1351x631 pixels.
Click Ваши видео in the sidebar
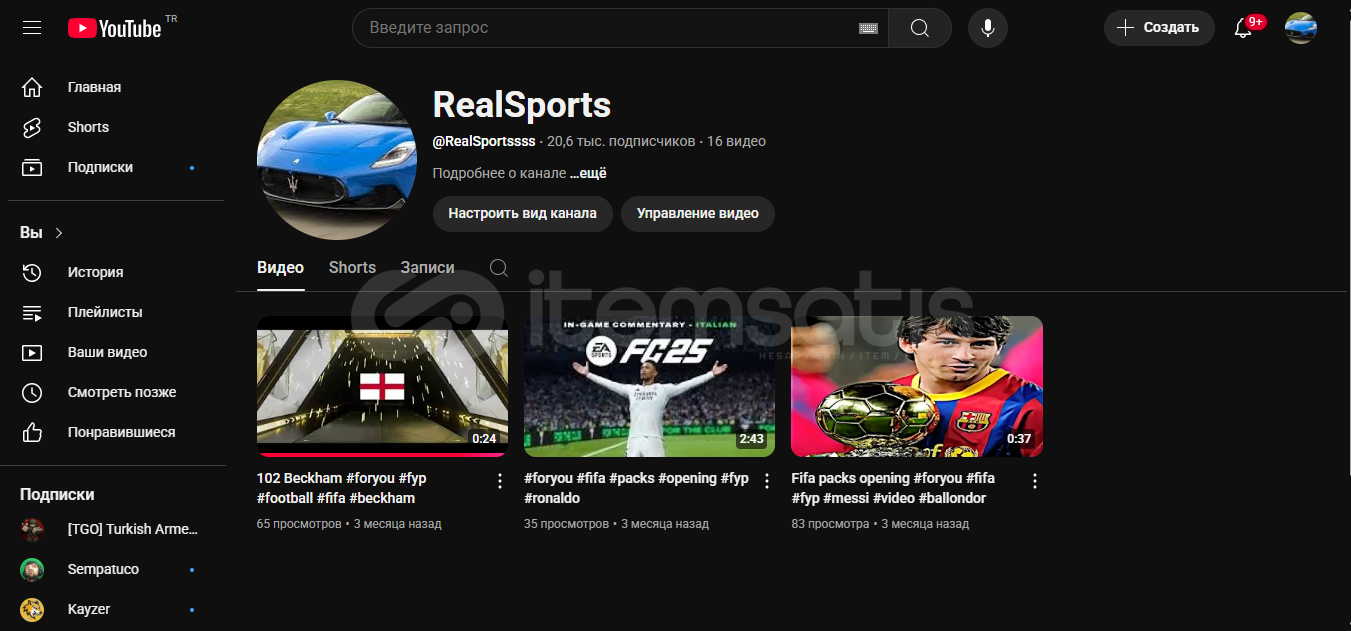pos(107,352)
